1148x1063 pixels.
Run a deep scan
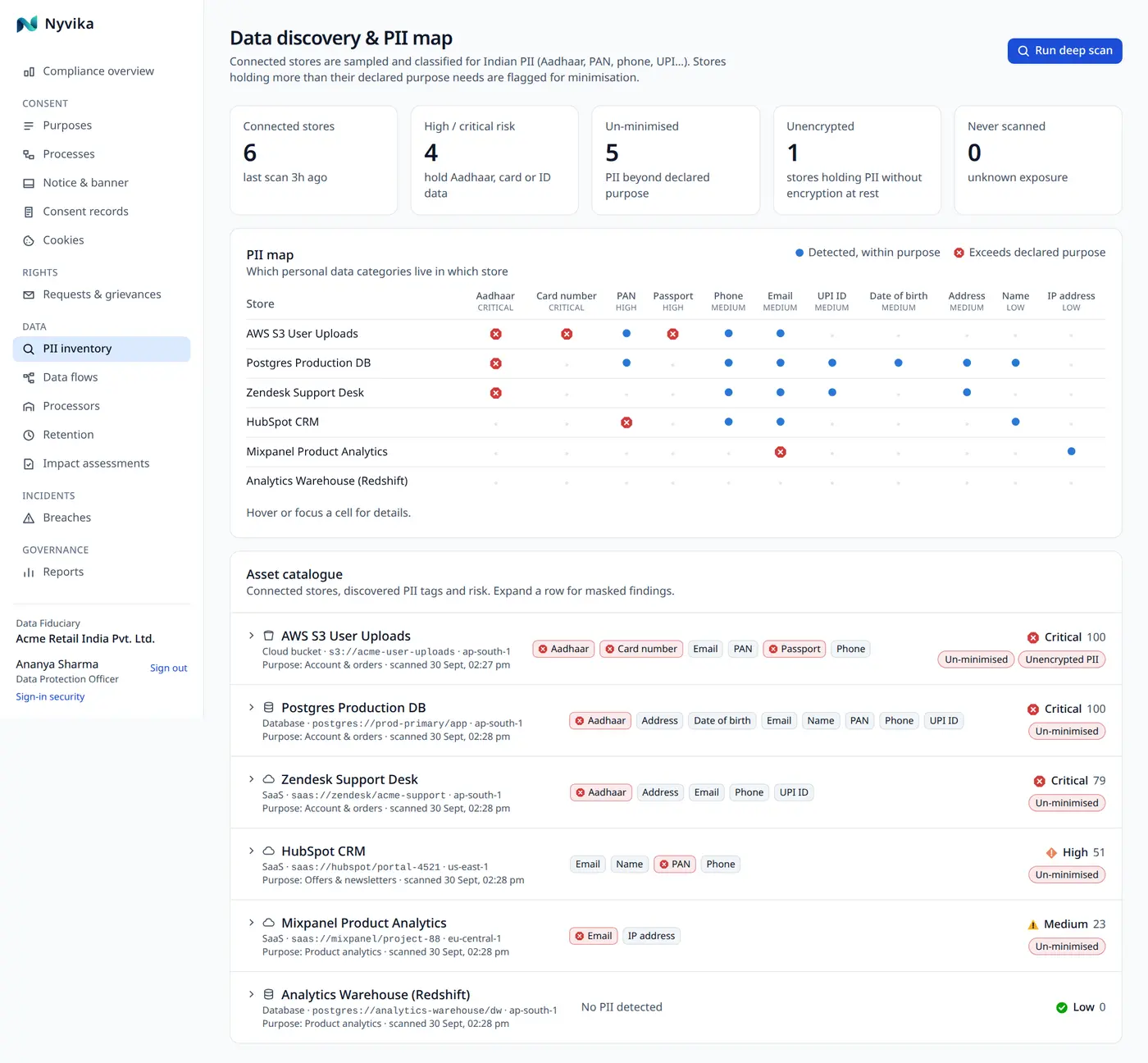pyautogui.click(x=1064, y=51)
